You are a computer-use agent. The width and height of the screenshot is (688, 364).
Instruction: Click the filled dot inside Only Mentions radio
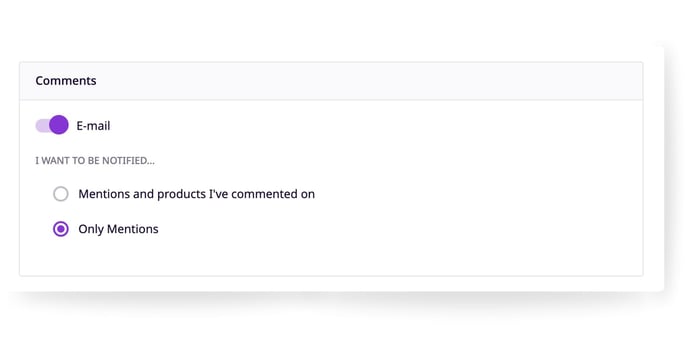click(x=61, y=229)
